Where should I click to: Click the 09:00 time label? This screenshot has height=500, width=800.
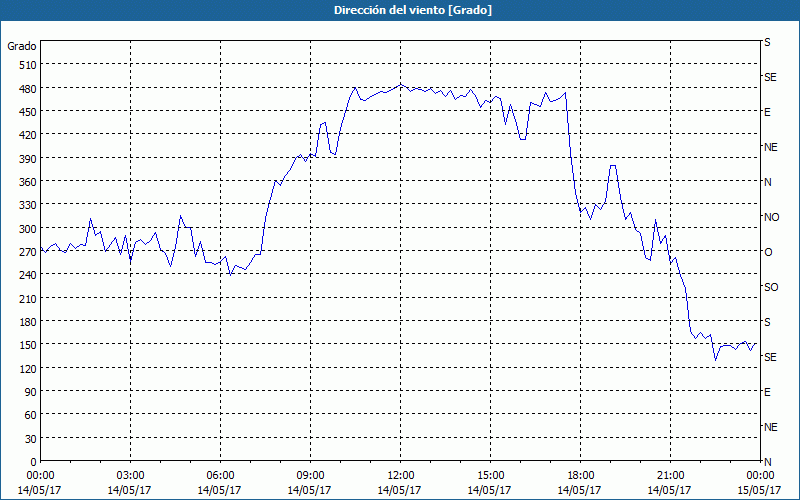click(x=310, y=476)
